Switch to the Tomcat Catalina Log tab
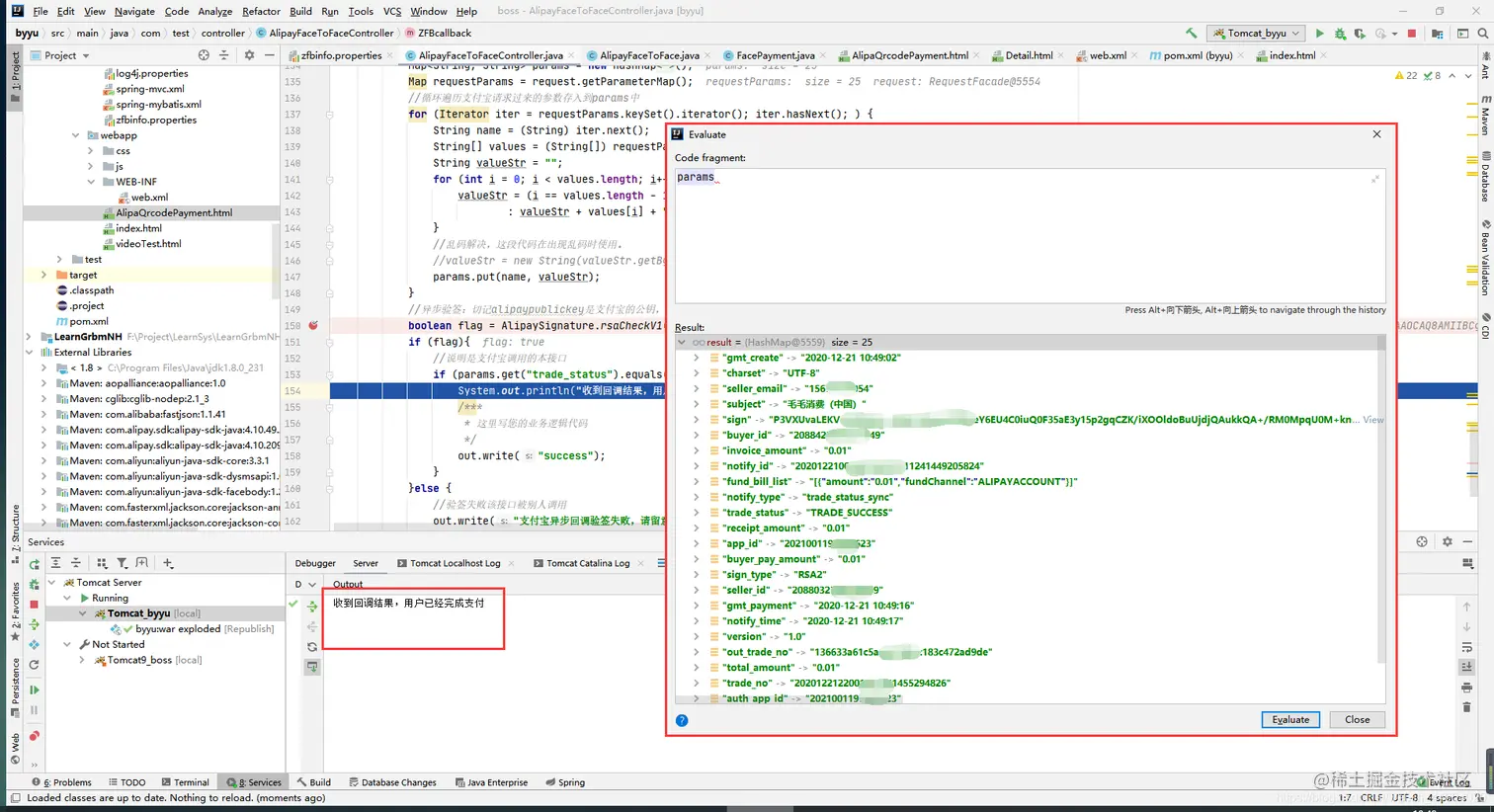1494x812 pixels. (588, 563)
